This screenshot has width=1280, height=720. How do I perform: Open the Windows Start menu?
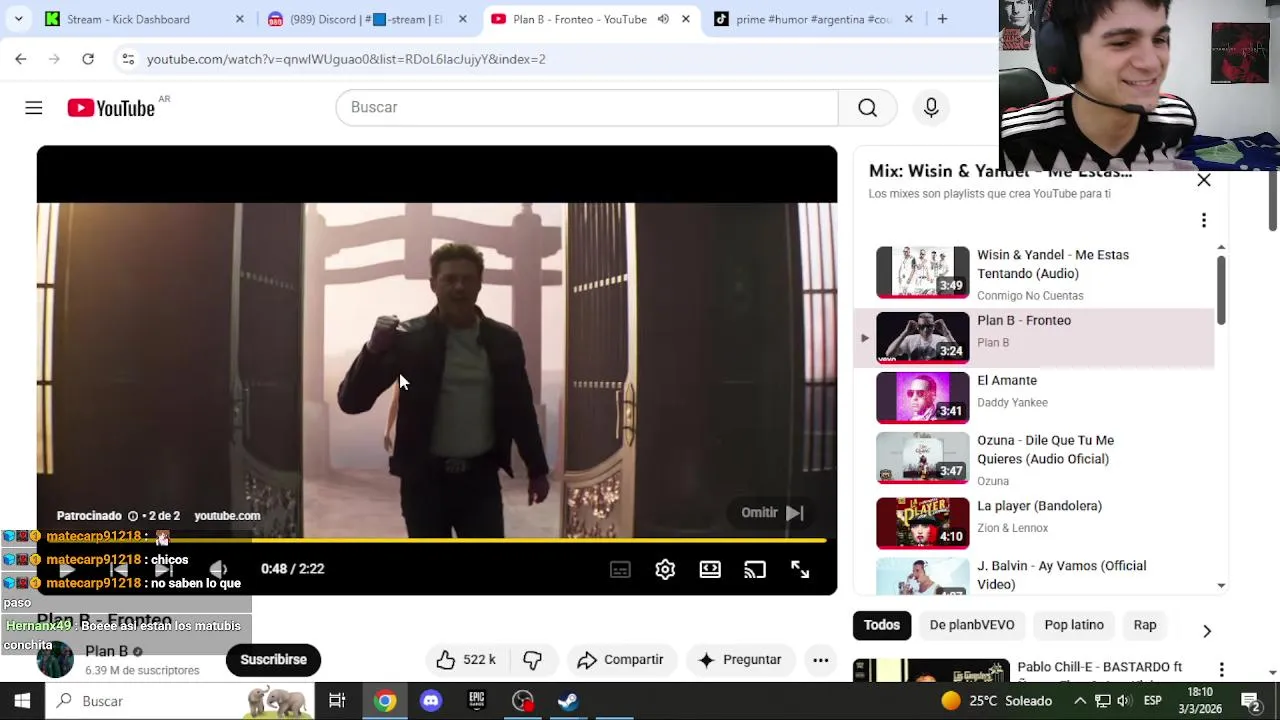22,701
